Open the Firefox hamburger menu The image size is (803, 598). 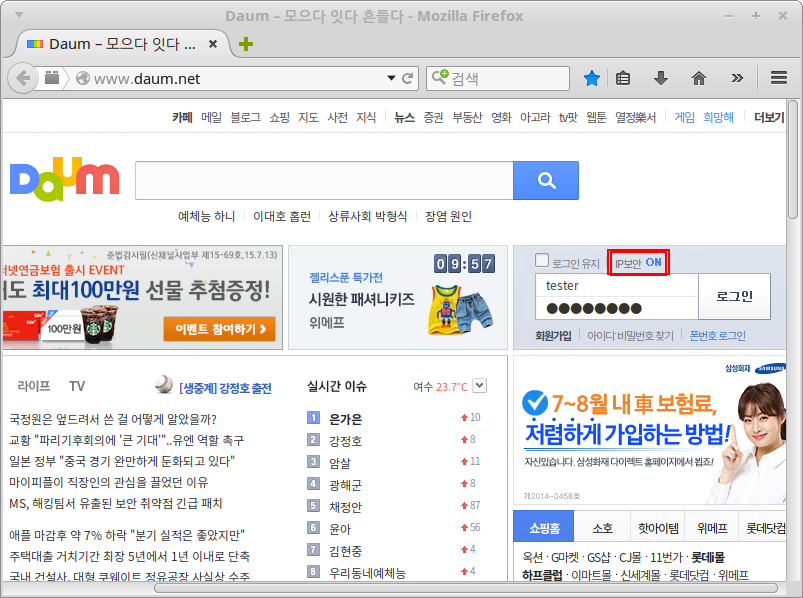778,78
